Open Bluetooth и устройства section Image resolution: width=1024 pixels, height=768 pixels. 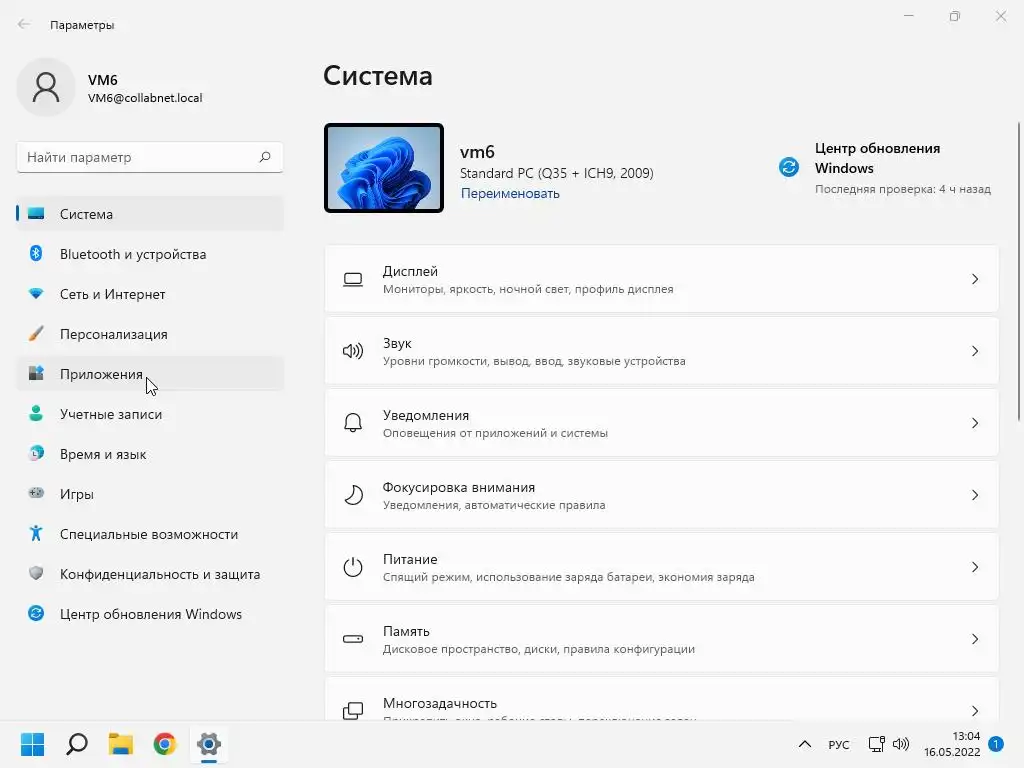tap(150, 253)
